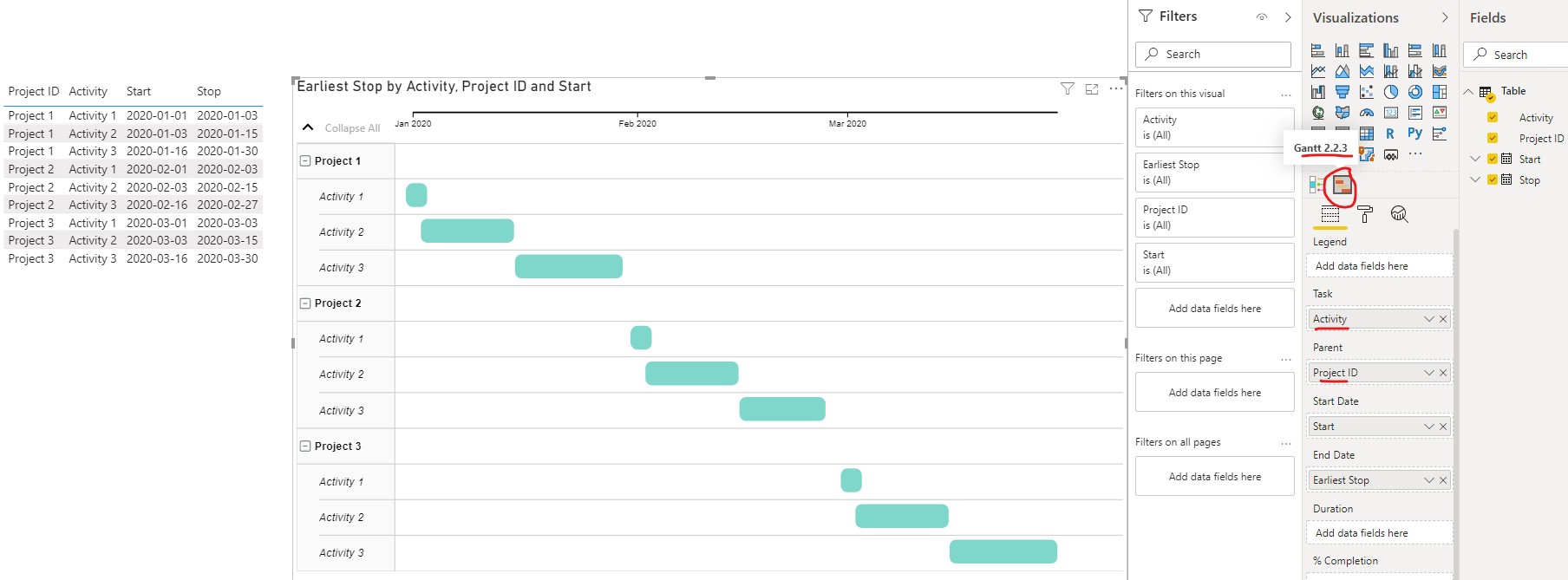Viewport: 1568px width, 580px height.
Task: Open Filters on this visual ellipsis menu
Action: pyautogui.click(x=1286, y=94)
